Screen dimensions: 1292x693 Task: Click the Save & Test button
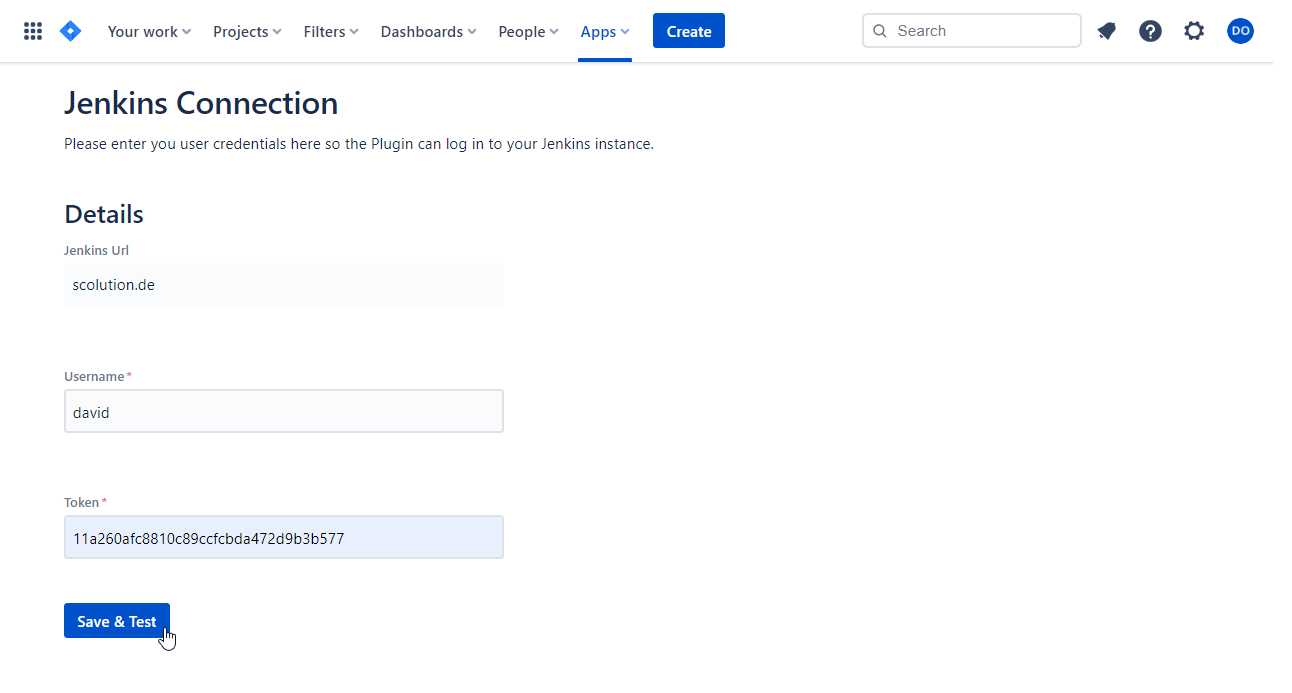coord(117,621)
